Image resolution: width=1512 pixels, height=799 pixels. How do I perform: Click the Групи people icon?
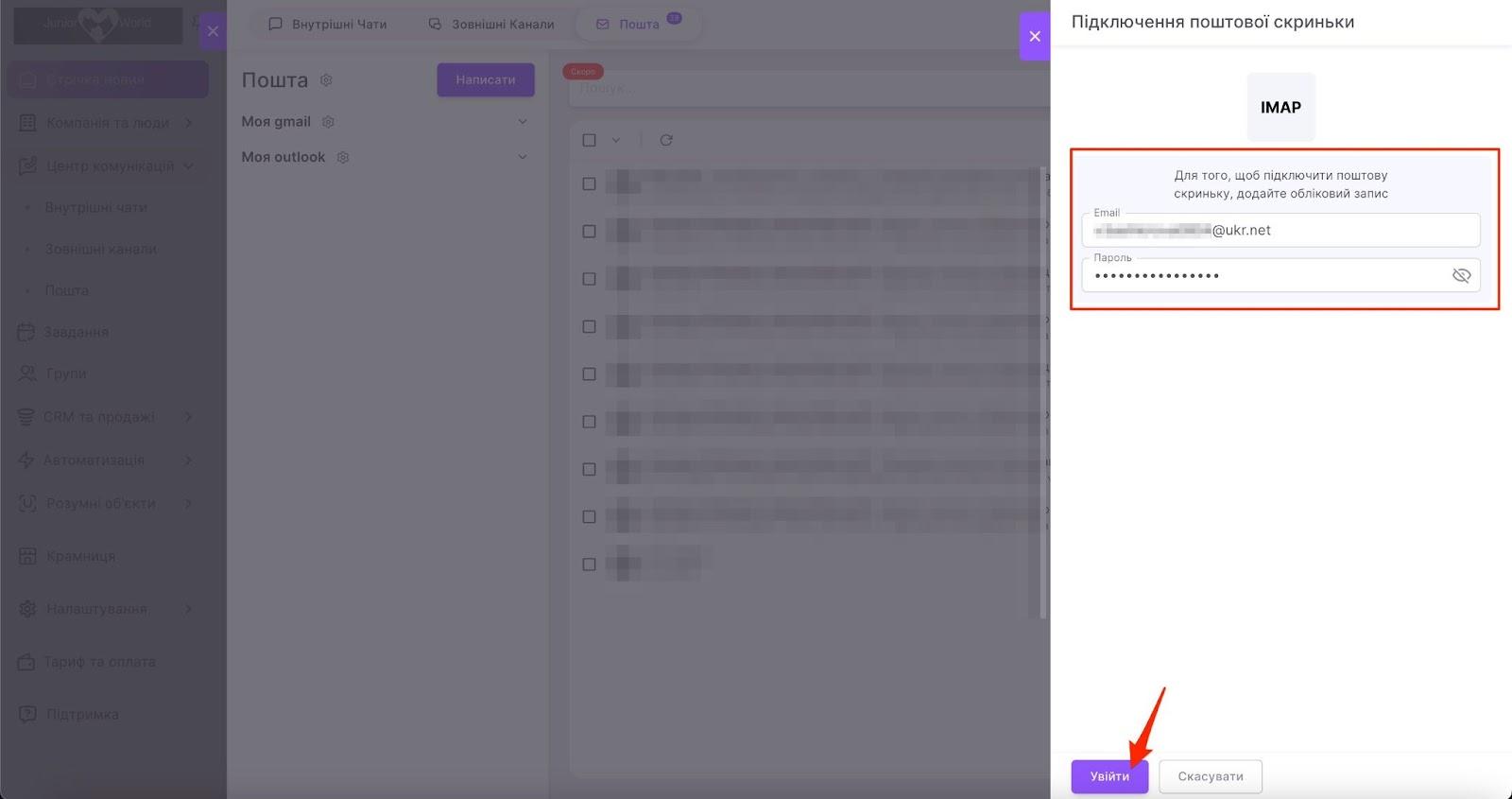click(x=28, y=373)
